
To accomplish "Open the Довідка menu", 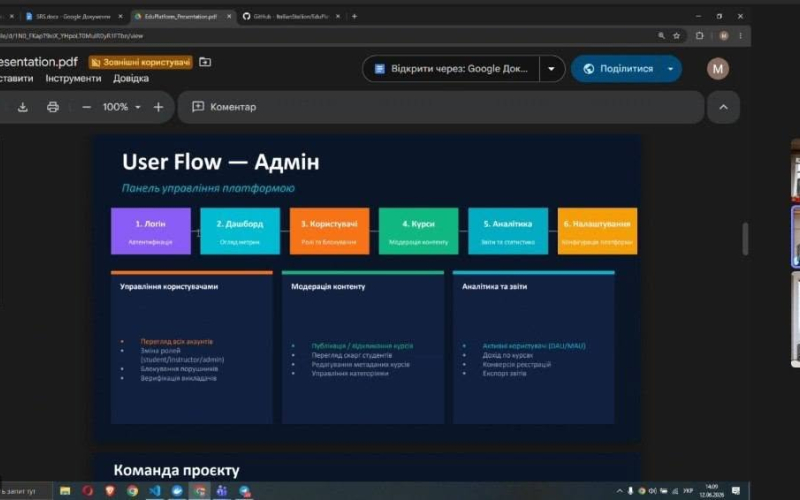I will (131, 79).
